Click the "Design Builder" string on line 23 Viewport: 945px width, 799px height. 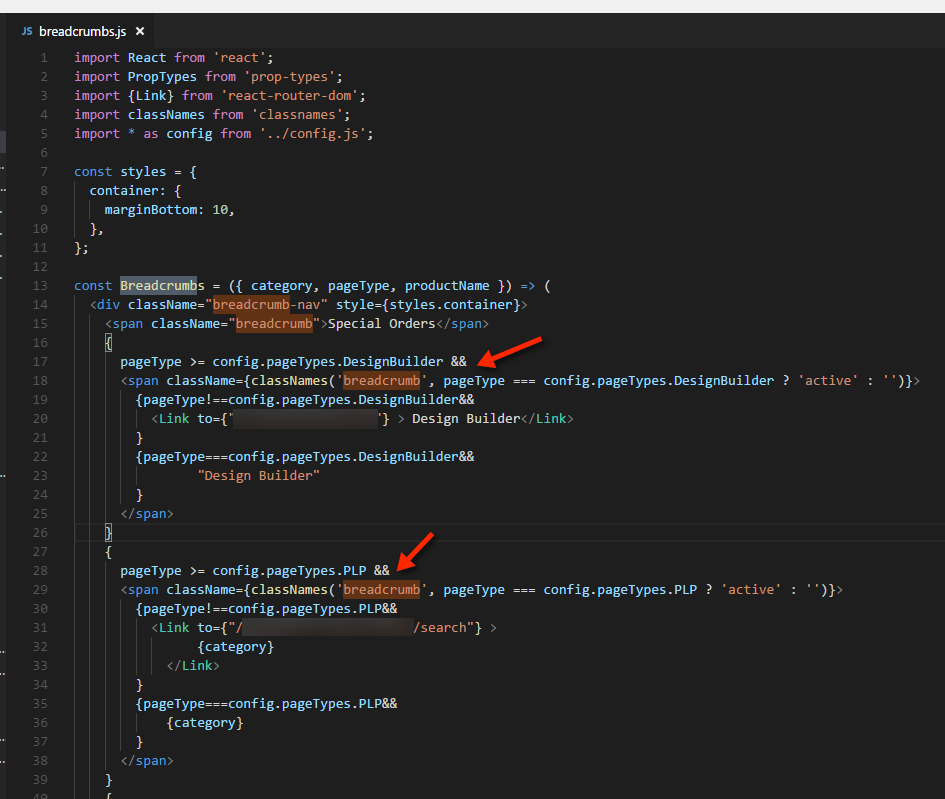coord(259,475)
